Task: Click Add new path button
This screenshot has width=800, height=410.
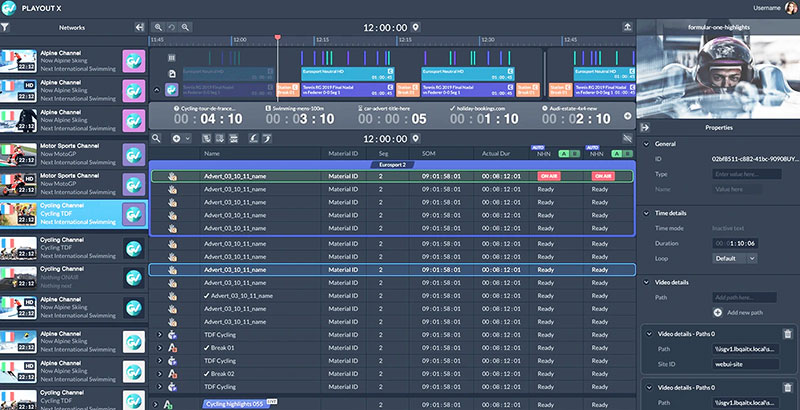Action: point(738,313)
